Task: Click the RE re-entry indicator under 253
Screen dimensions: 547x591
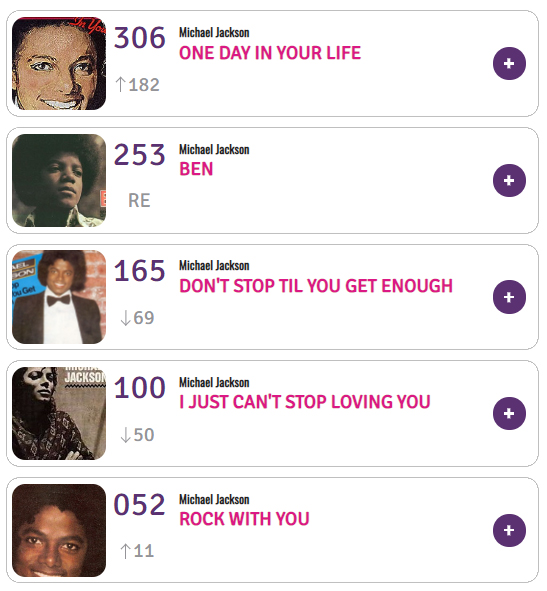Action: click(x=139, y=201)
